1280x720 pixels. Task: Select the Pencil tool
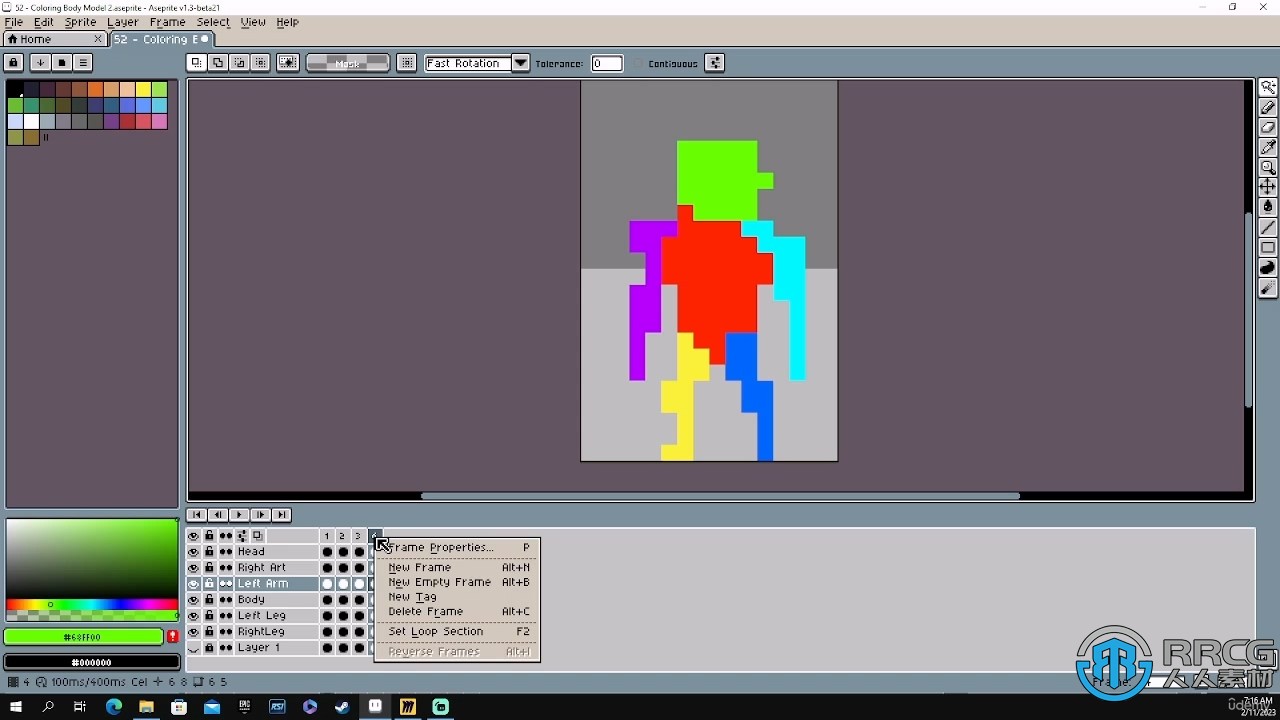click(1267, 107)
